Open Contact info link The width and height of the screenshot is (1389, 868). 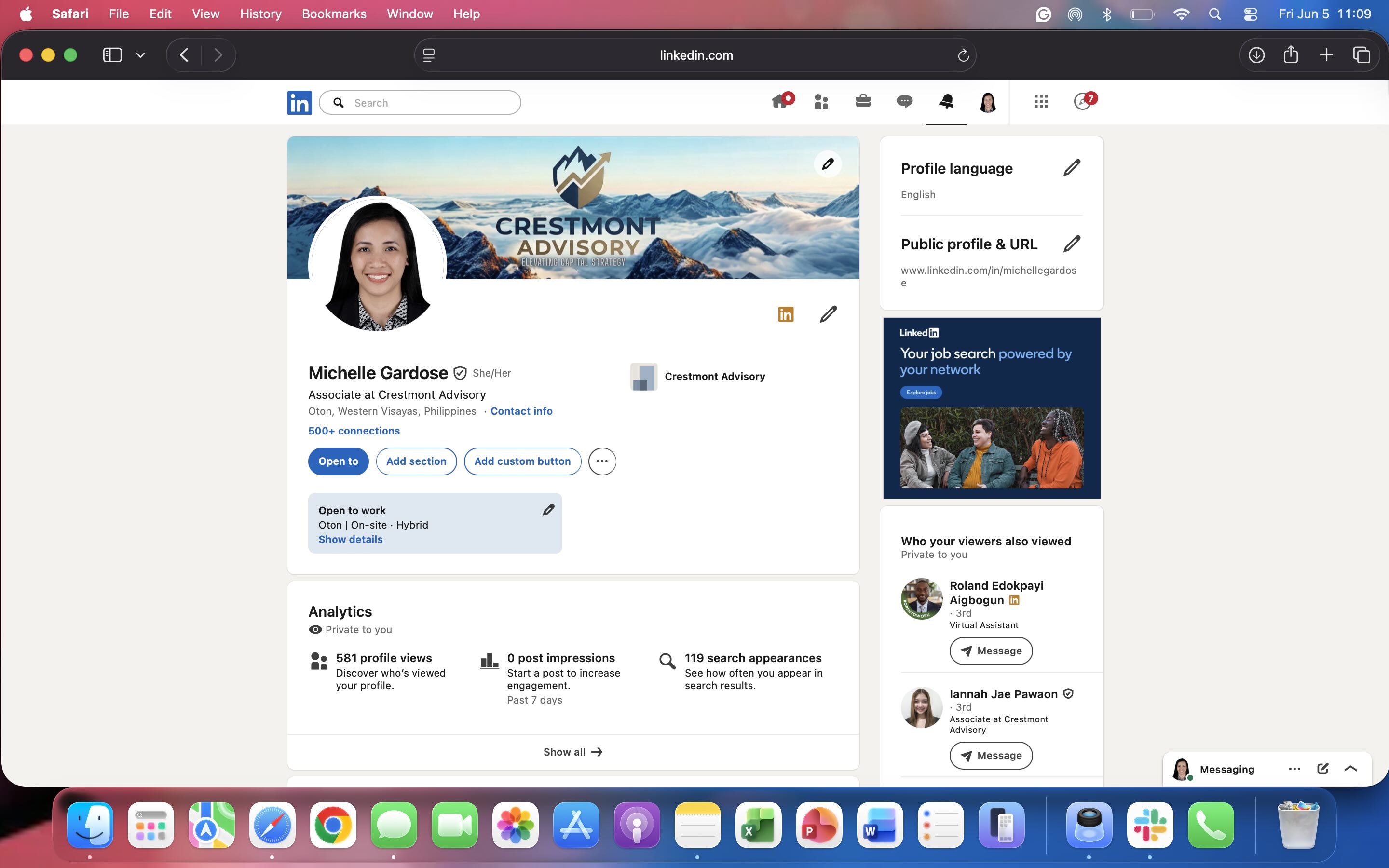point(521,411)
